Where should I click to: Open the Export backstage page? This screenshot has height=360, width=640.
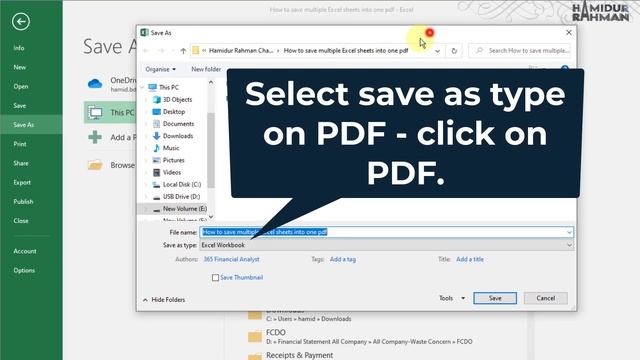pos(22,182)
